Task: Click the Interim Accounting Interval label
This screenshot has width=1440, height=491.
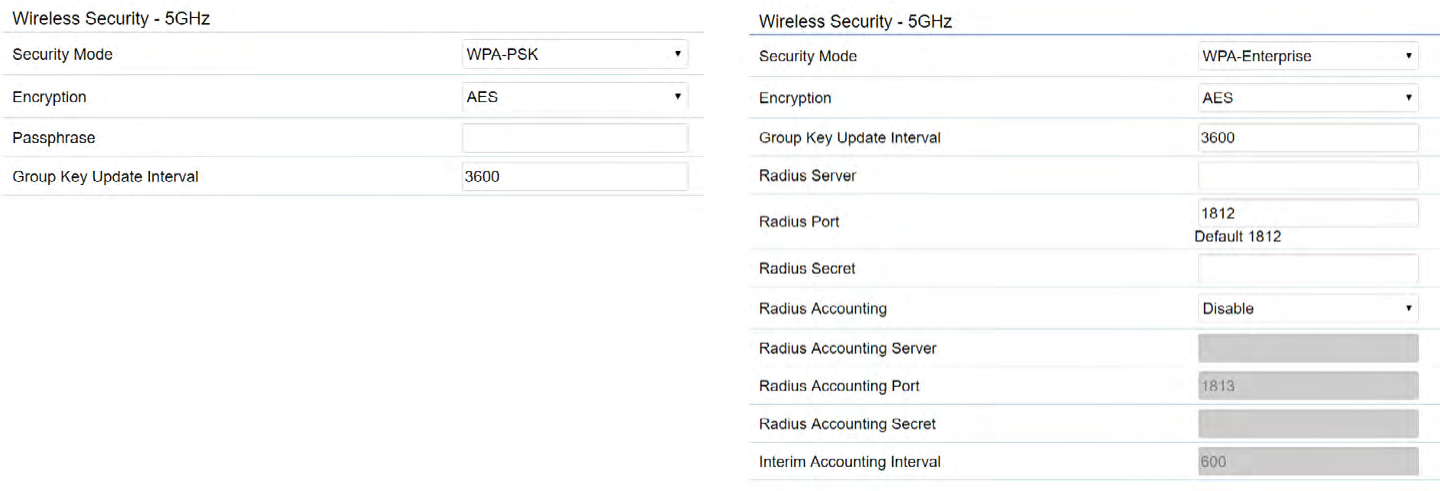Action: pyautogui.click(x=849, y=462)
